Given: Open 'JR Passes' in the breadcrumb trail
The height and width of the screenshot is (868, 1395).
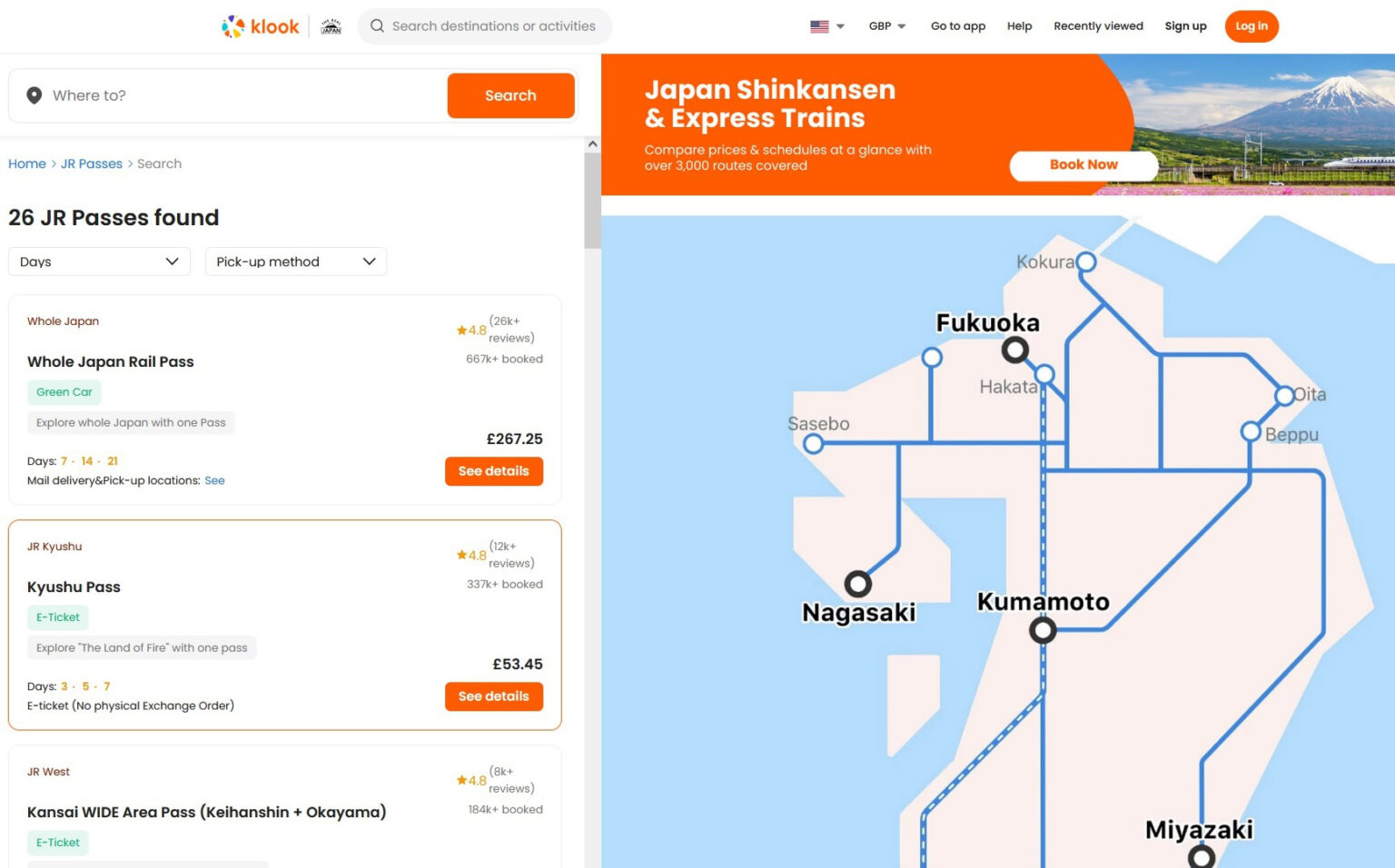Looking at the screenshot, I should (91, 163).
